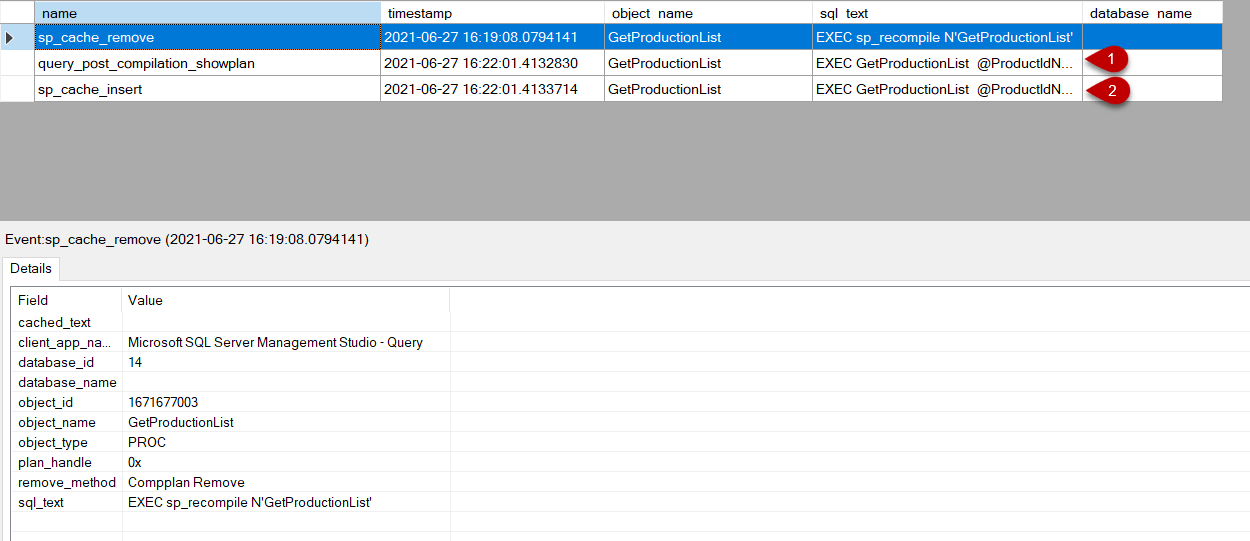Click the database_id value 14
This screenshot has width=1250, height=541.
[x=135, y=362]
